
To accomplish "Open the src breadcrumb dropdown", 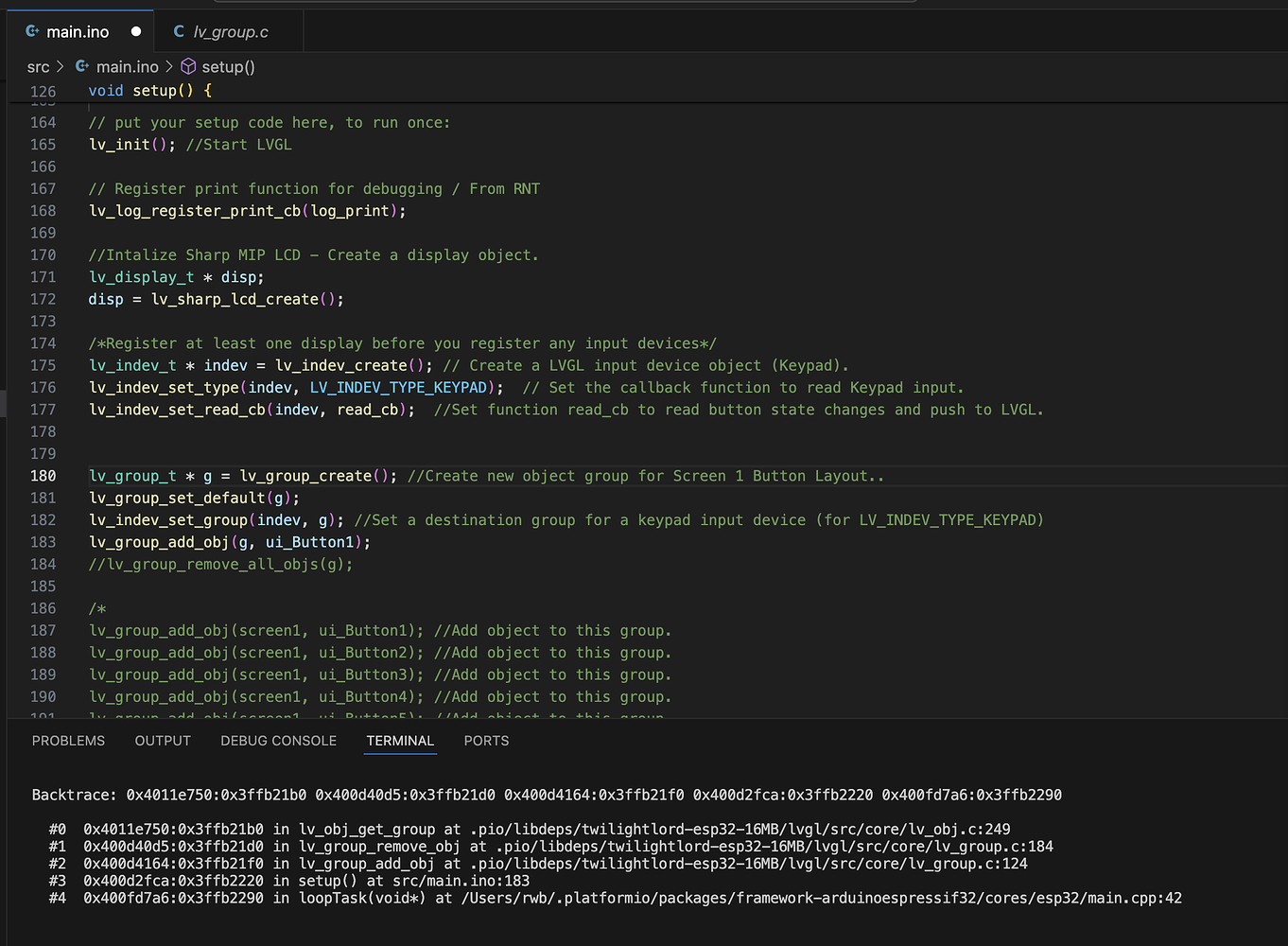I will pyautogui.click(x=38, y=67).
